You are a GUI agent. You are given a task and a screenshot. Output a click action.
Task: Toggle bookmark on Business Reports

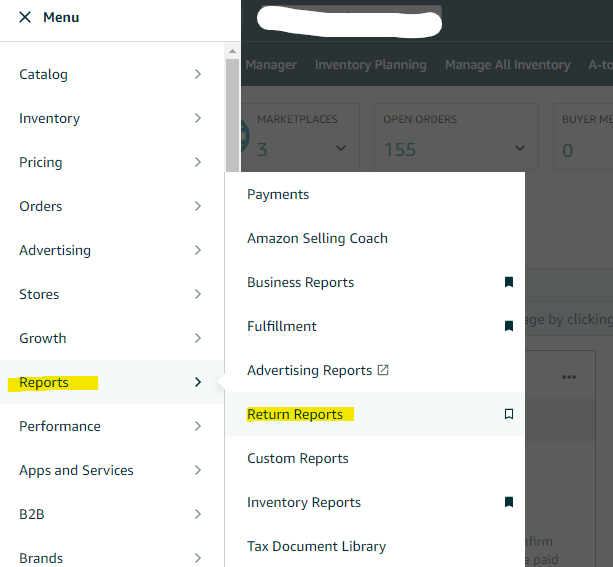pos(509,282)
